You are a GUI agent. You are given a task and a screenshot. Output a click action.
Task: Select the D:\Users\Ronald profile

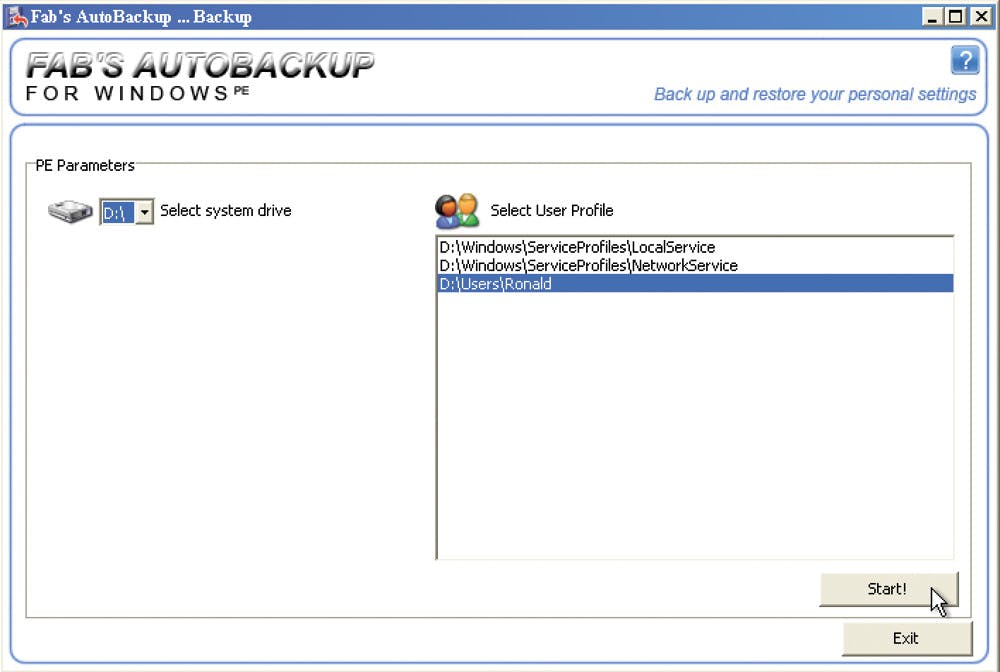tap(695, 284)
